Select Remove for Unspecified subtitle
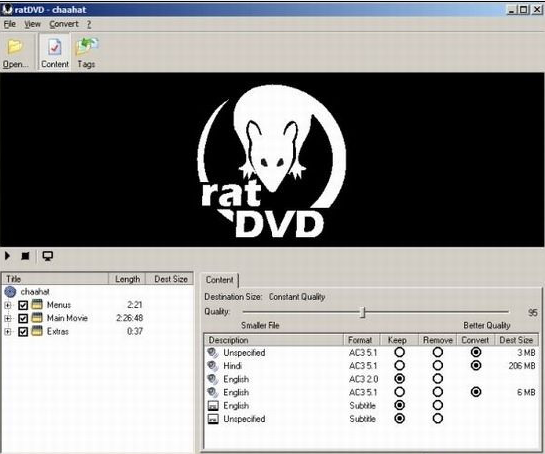Viewport: 545px width, 454px height. coord(438,418)
